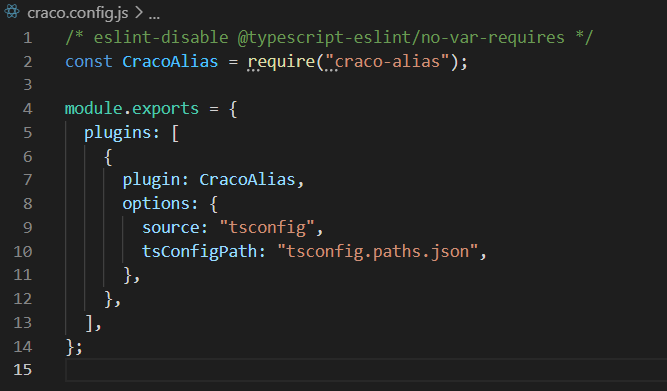Screen dimensions: 667x391
Task: Place cursor on empty line 15
Action: (x=366, y=370)
